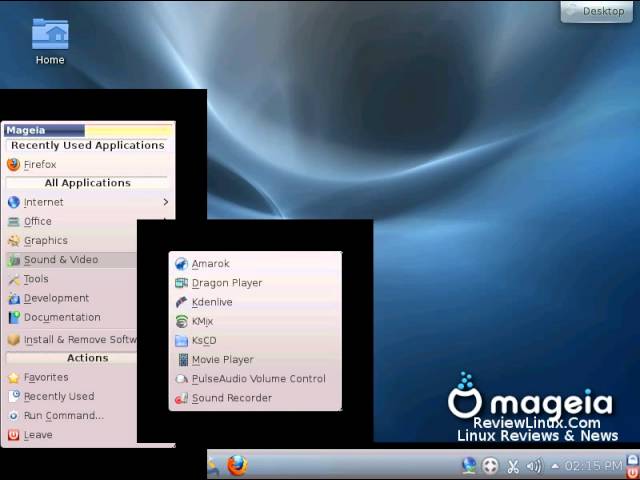
Task: Click the Office category icon
Action: click(x=13, y=222)
